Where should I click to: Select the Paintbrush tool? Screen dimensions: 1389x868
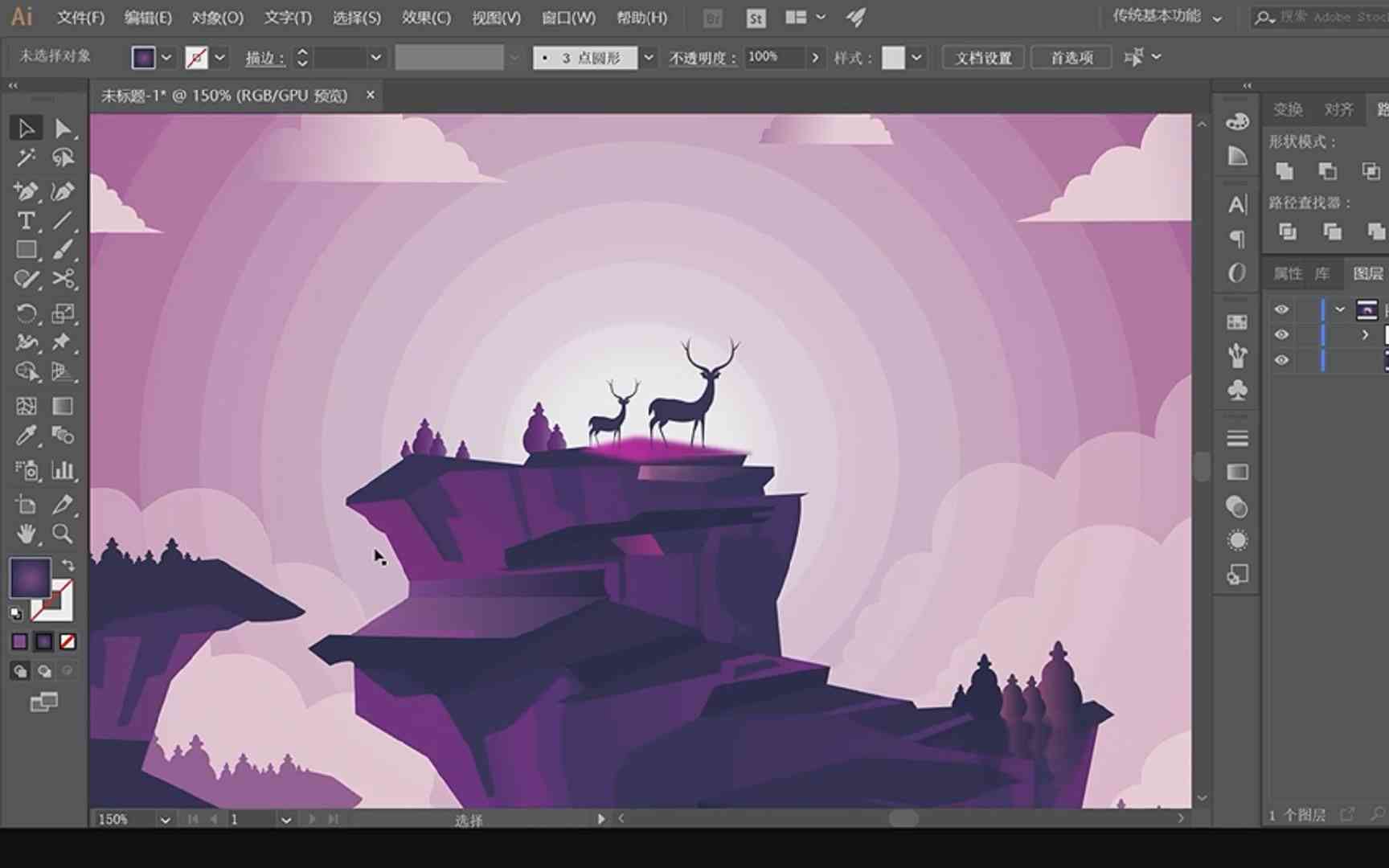(x=63, y=250)
